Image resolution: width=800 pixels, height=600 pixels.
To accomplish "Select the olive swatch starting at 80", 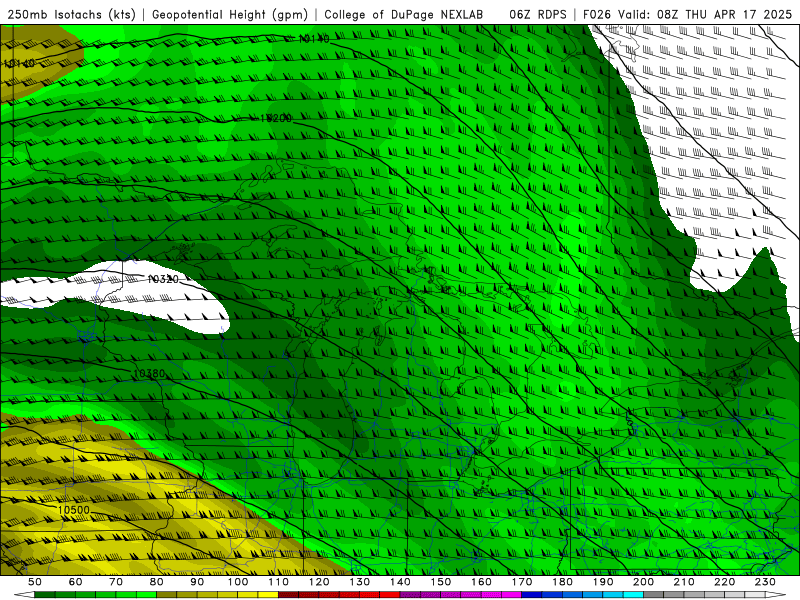I will tap(167, 595).
